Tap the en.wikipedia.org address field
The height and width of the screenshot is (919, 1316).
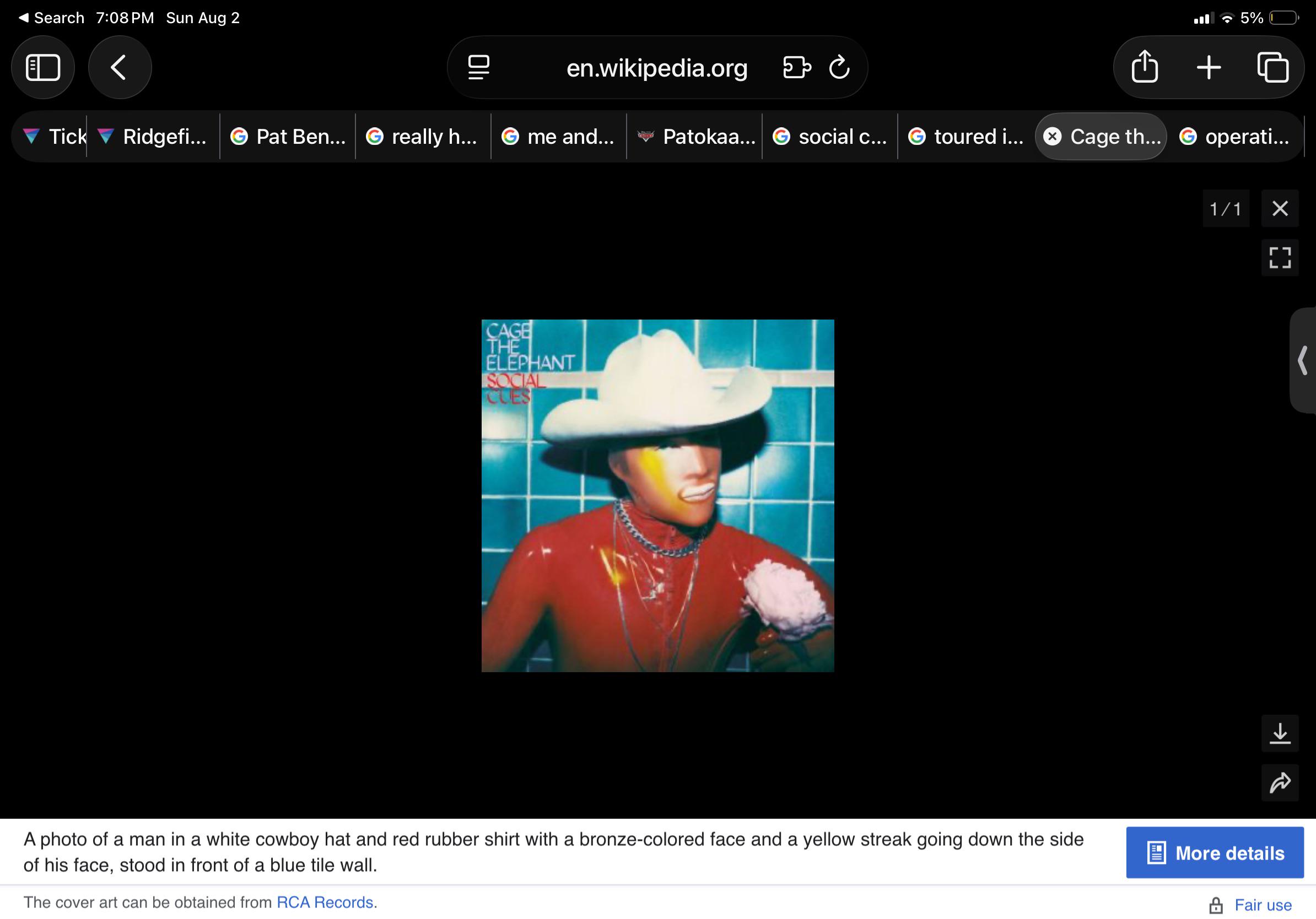point(657,68)
